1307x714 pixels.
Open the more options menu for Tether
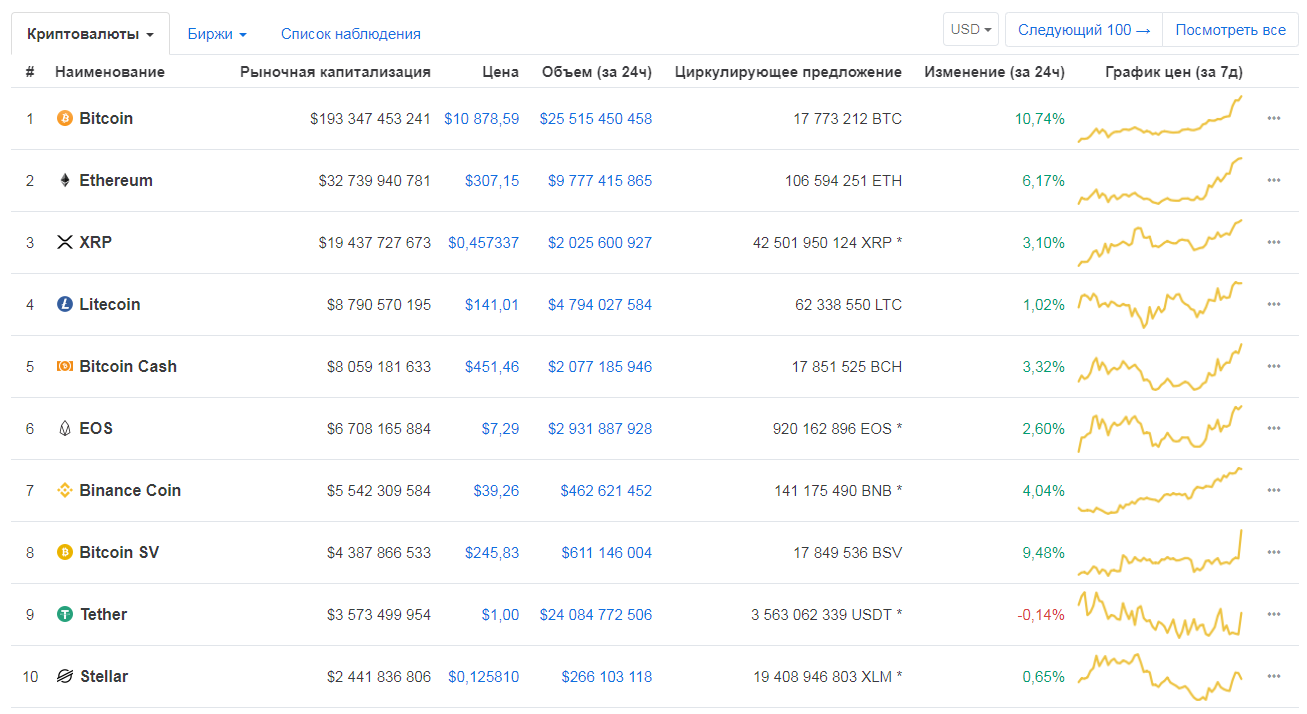tap(1274, 615)
